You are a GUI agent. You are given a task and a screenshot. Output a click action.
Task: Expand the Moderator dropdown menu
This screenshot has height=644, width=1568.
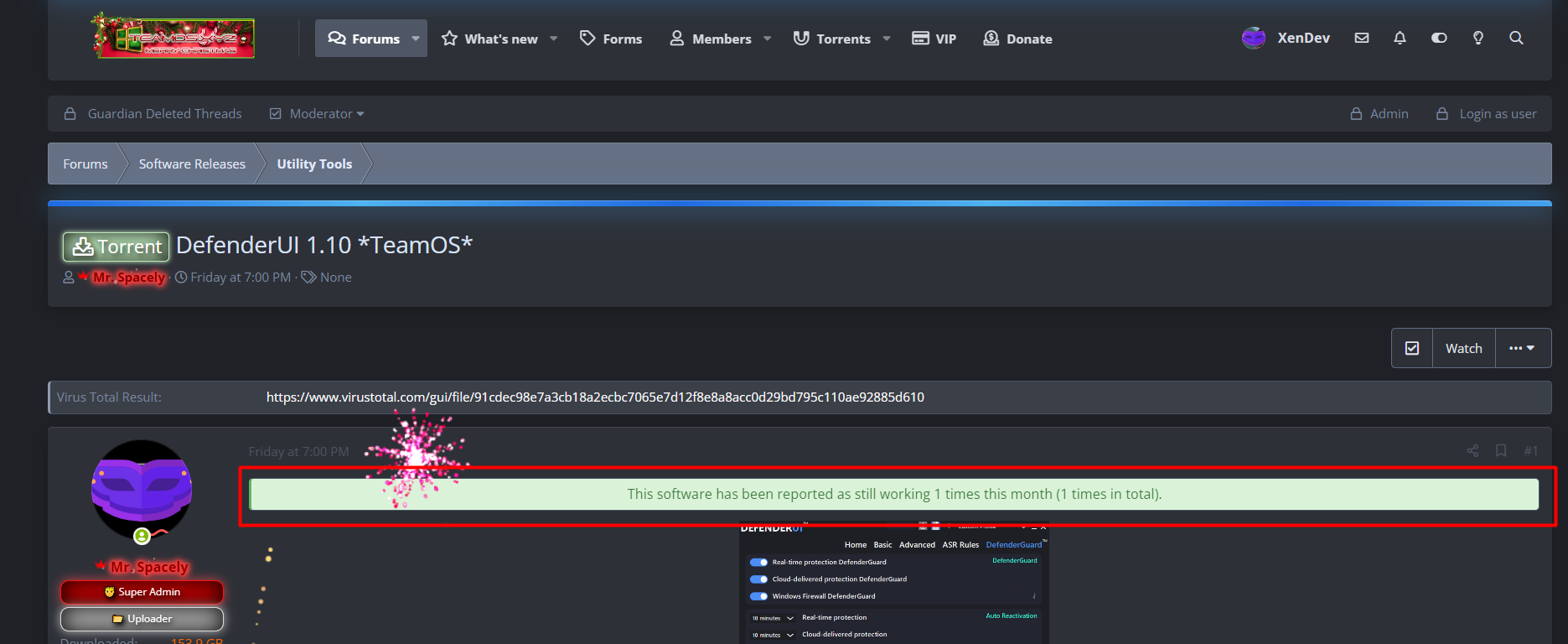(x=317, y=114)
